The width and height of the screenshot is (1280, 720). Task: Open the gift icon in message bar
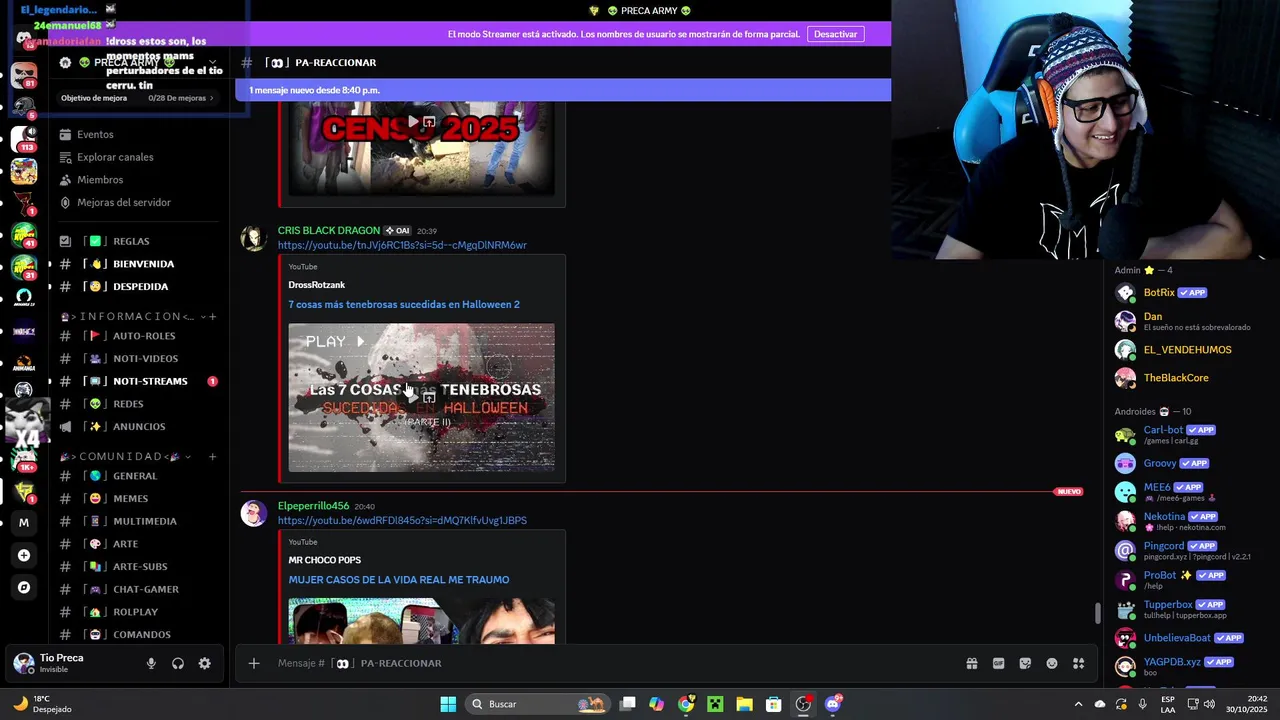[971, 663]
